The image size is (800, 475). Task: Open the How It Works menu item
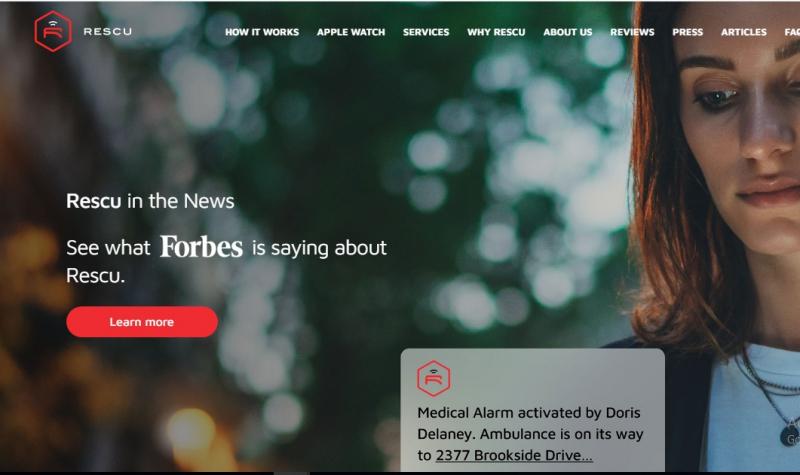[262, 32]
